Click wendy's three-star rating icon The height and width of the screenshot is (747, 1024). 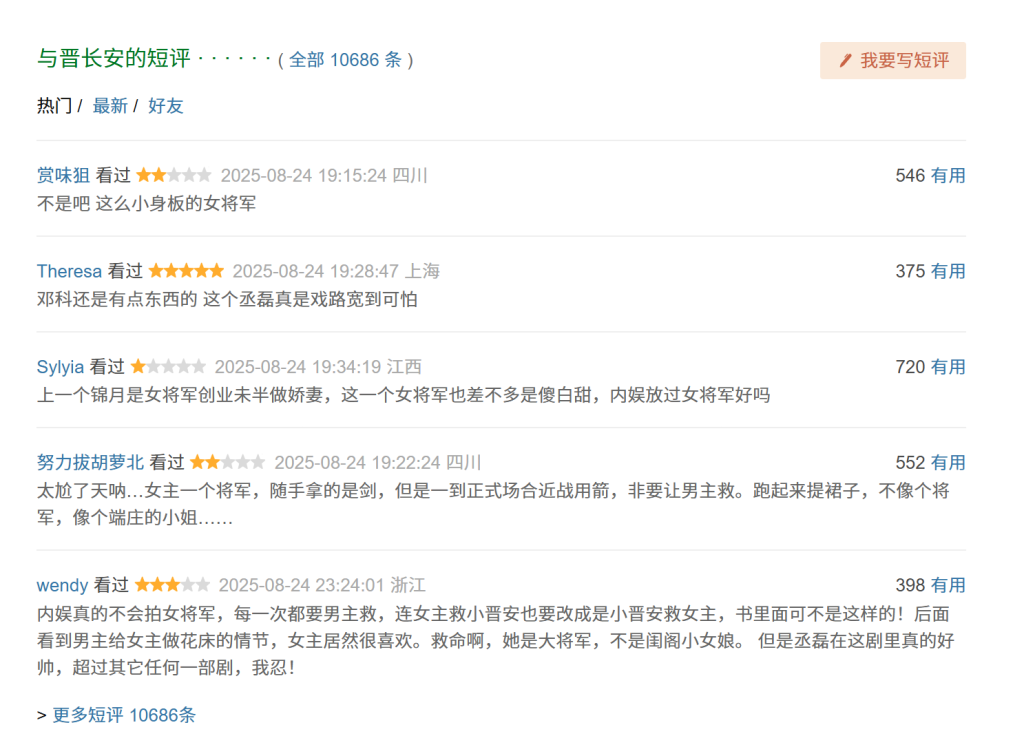click(x=172, y=585)
